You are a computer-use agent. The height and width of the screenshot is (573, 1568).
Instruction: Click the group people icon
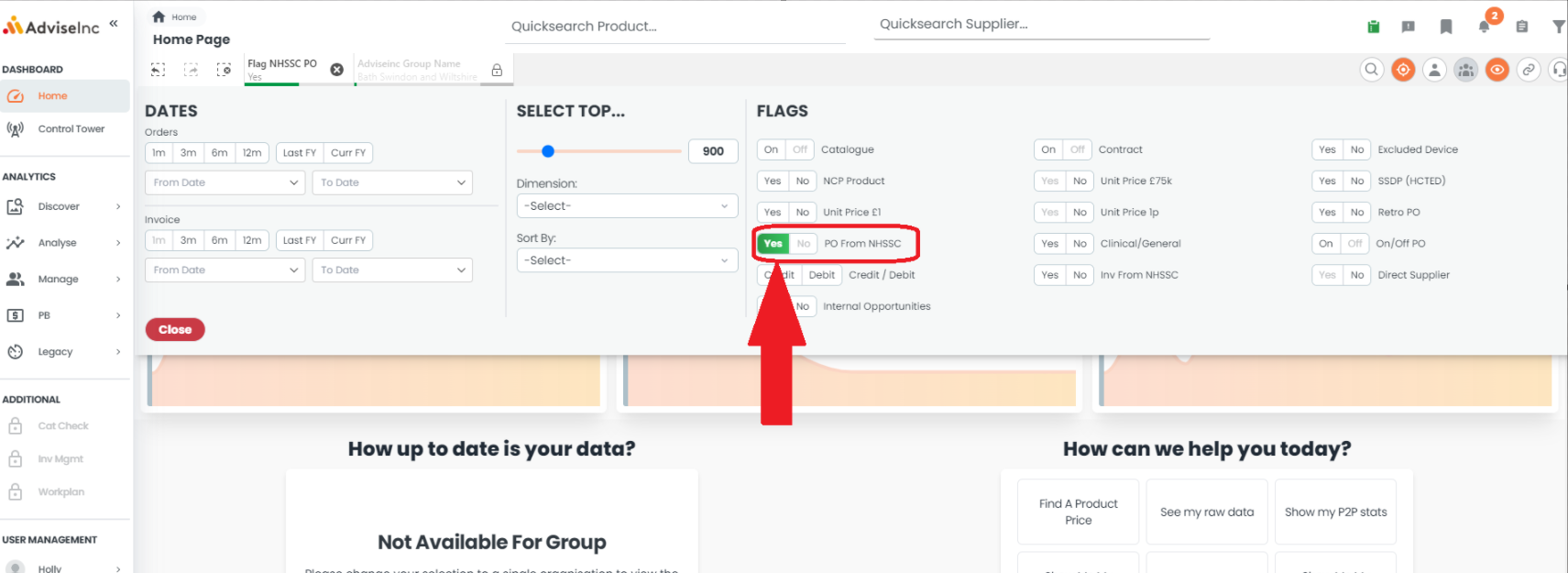click(1466, 70)
